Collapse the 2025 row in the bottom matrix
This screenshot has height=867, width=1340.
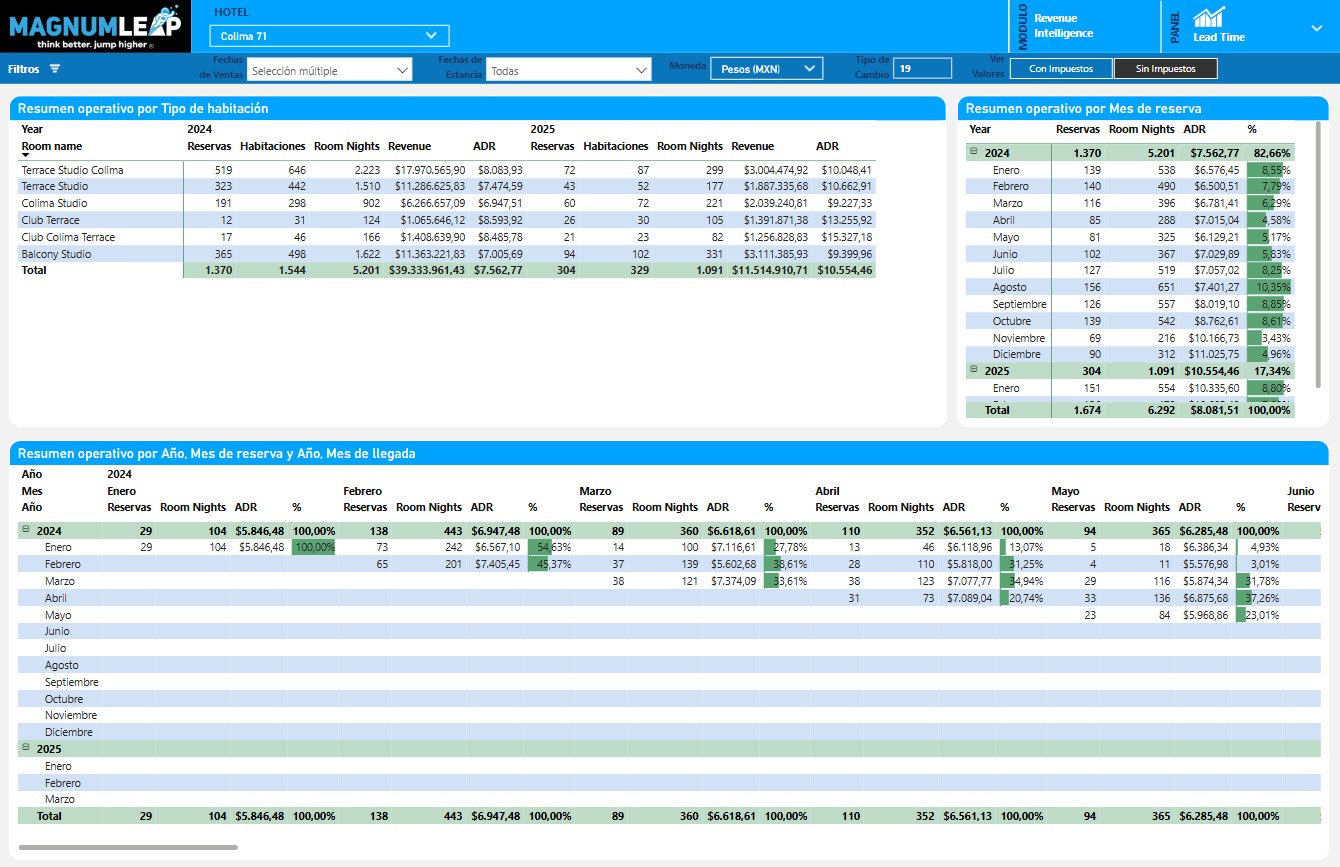(26, 748)
